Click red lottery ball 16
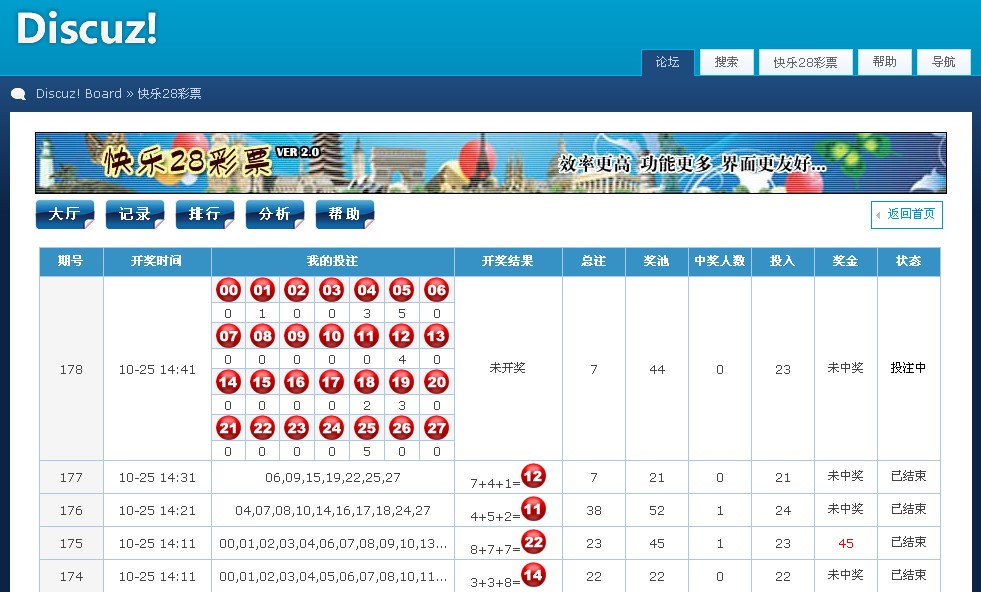The image size is (981, 592). click(297, 382)
